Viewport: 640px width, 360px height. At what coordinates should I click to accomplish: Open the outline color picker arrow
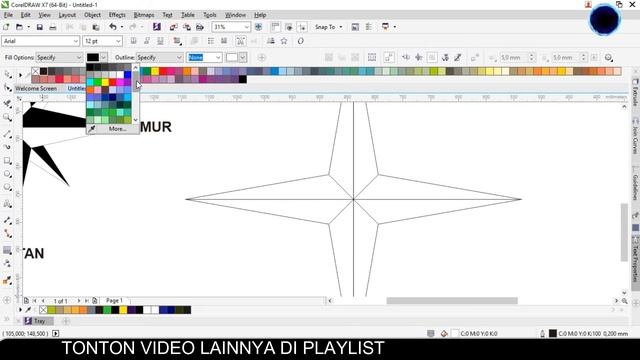click(x=242, y=58)
